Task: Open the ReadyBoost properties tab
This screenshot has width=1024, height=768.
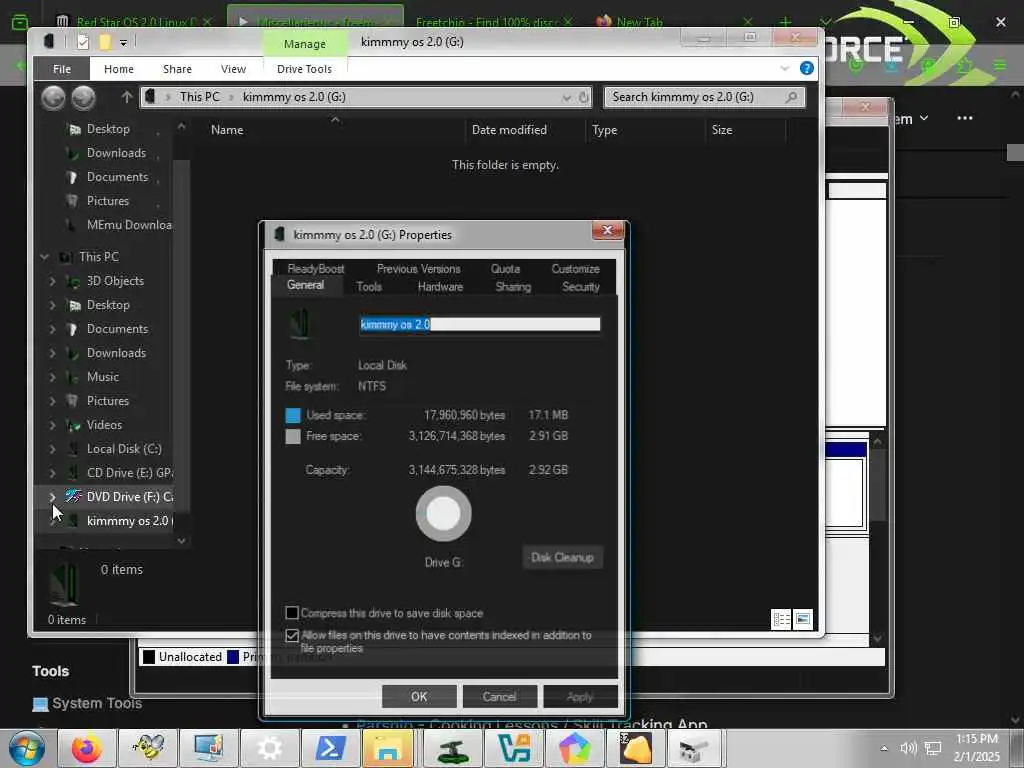Action: (x=315, y=268)
